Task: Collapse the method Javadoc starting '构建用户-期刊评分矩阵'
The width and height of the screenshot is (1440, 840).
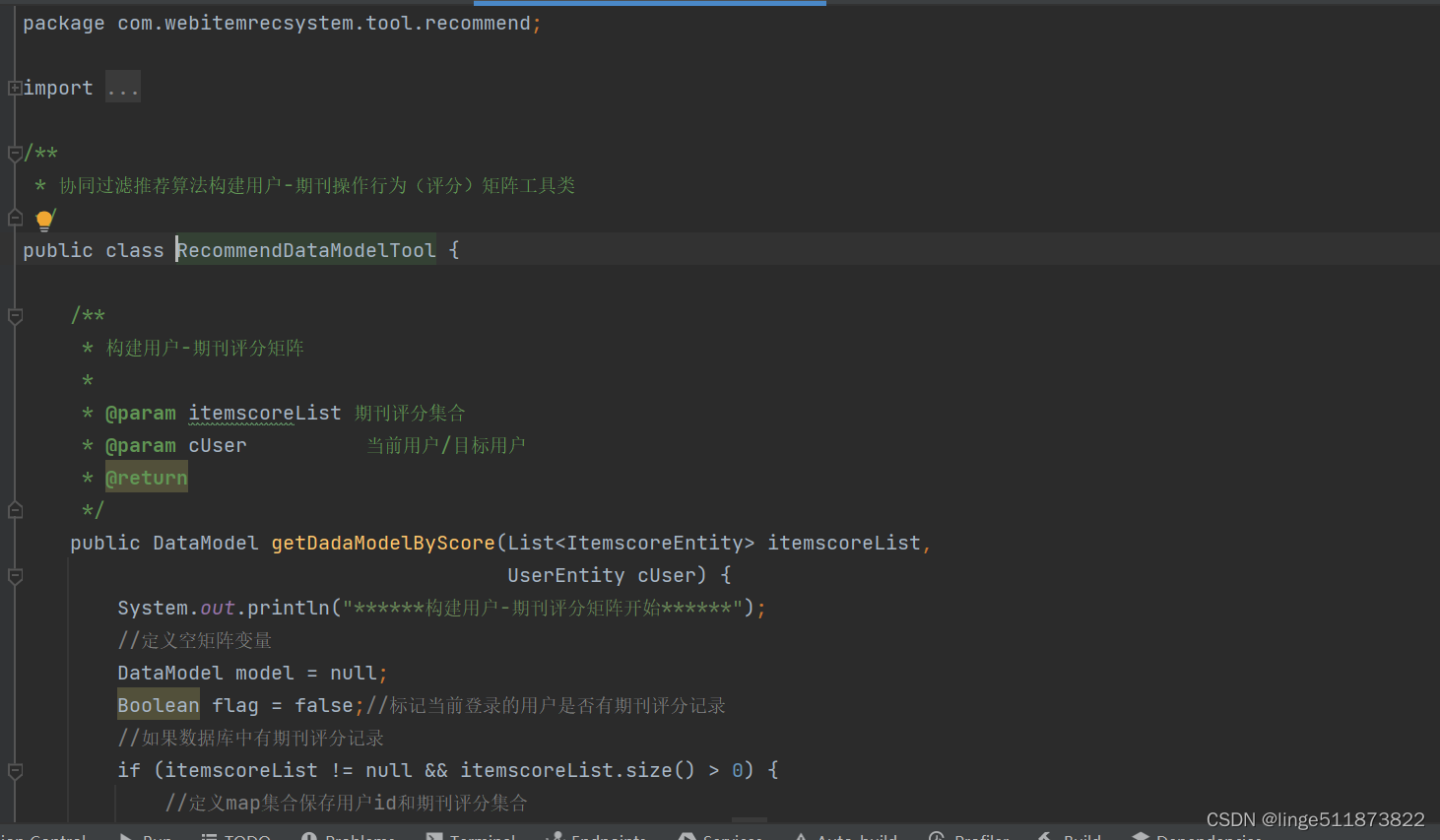Action: coord(15,316)
